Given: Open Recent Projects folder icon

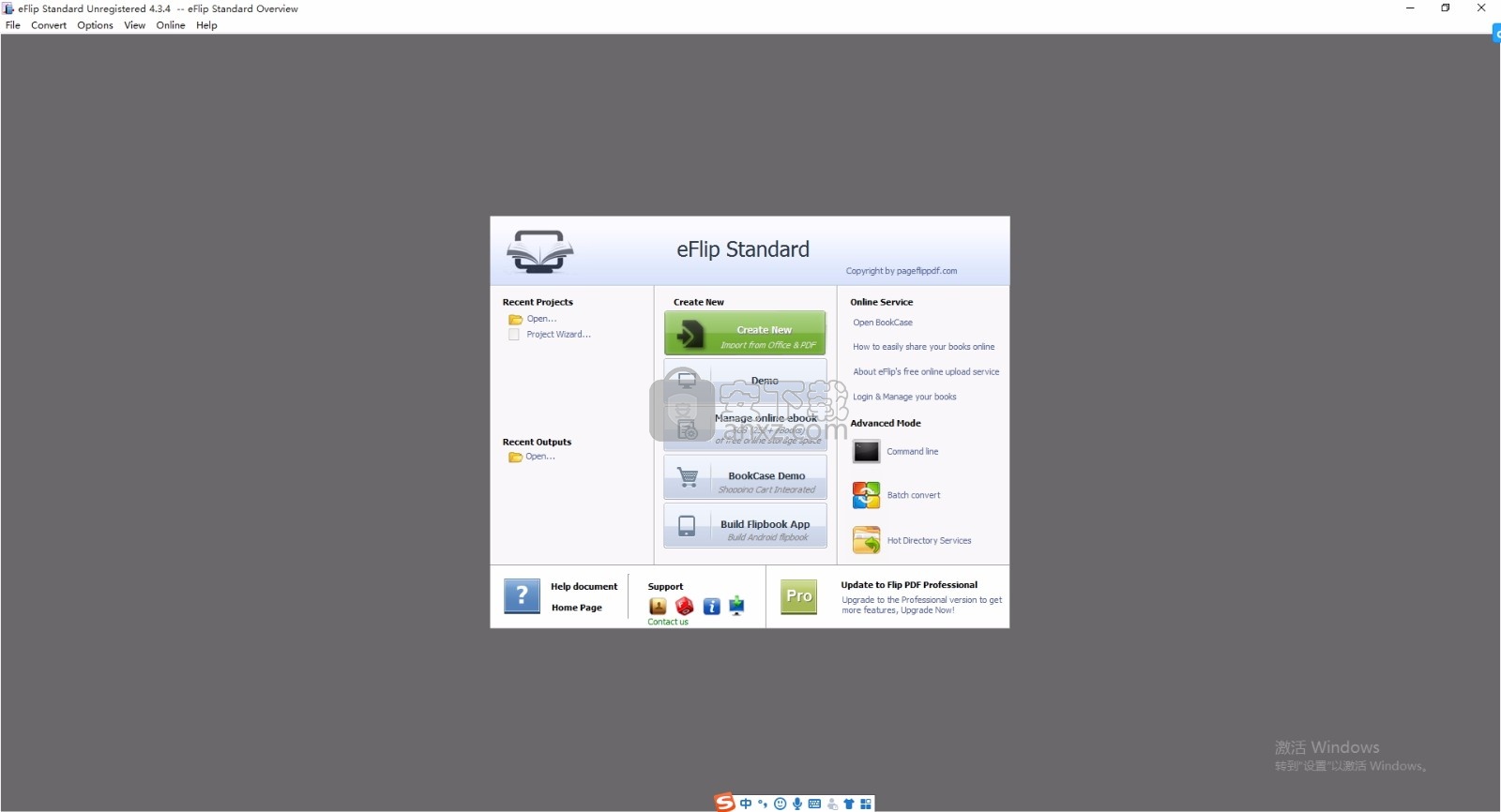Looking at the screenshot, I should click(x=515, y=320).
